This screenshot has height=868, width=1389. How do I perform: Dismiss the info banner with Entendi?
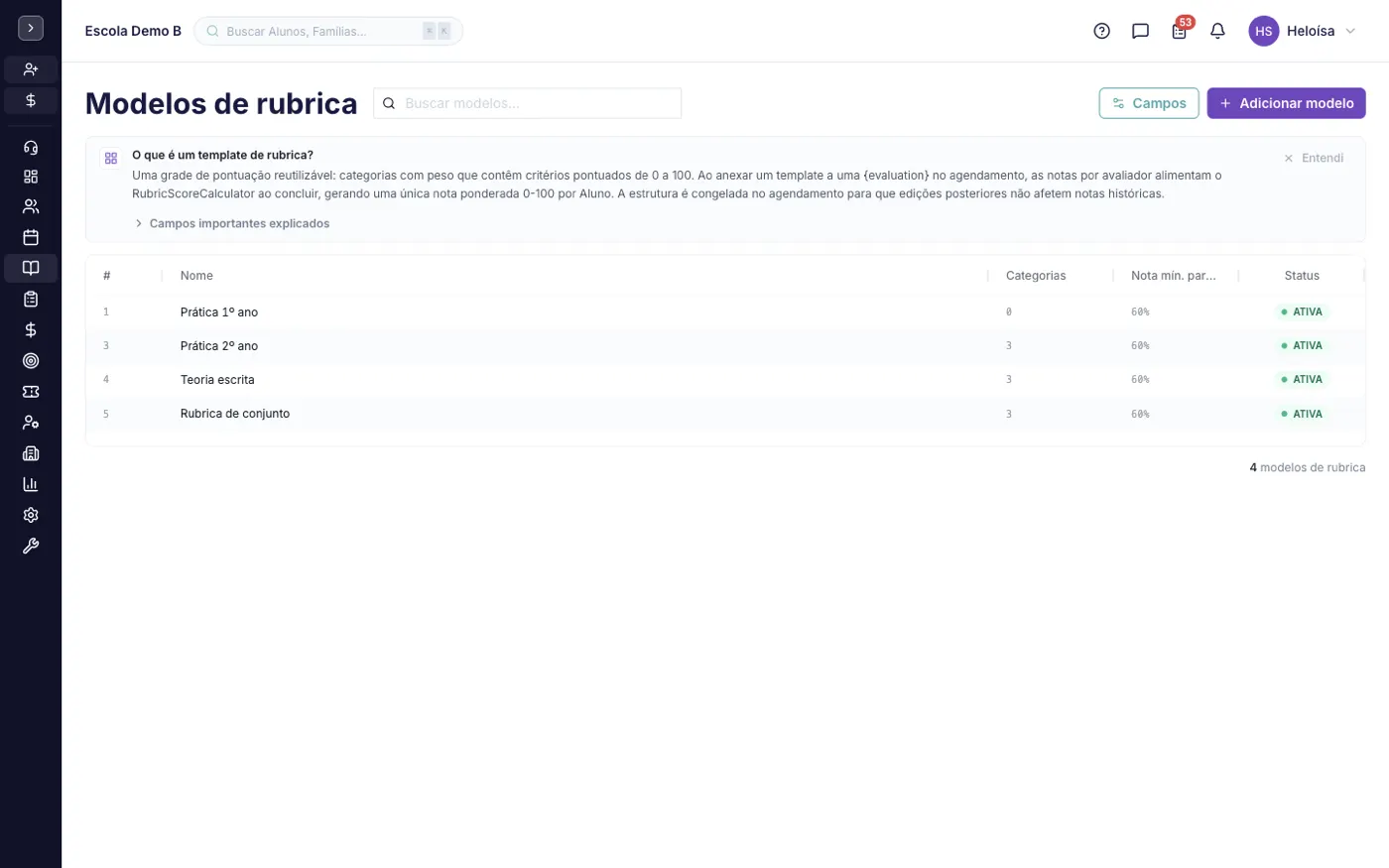1314,158
